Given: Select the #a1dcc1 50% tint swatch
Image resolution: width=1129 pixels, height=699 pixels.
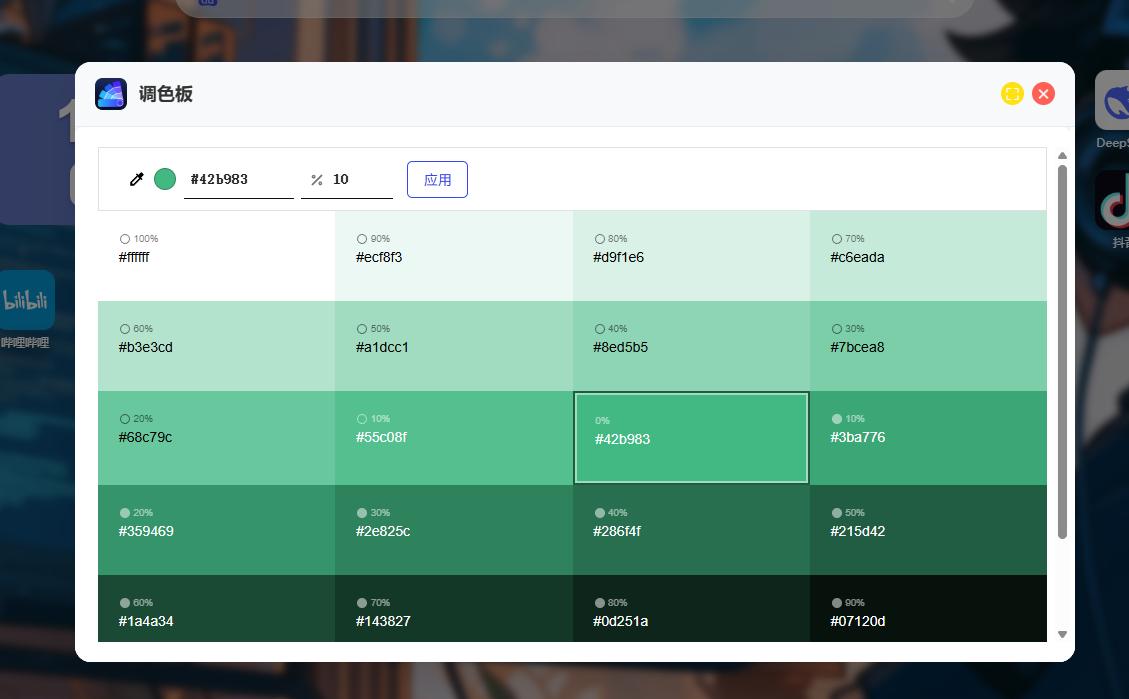Looking at the screenshot, I should [453, 346].
